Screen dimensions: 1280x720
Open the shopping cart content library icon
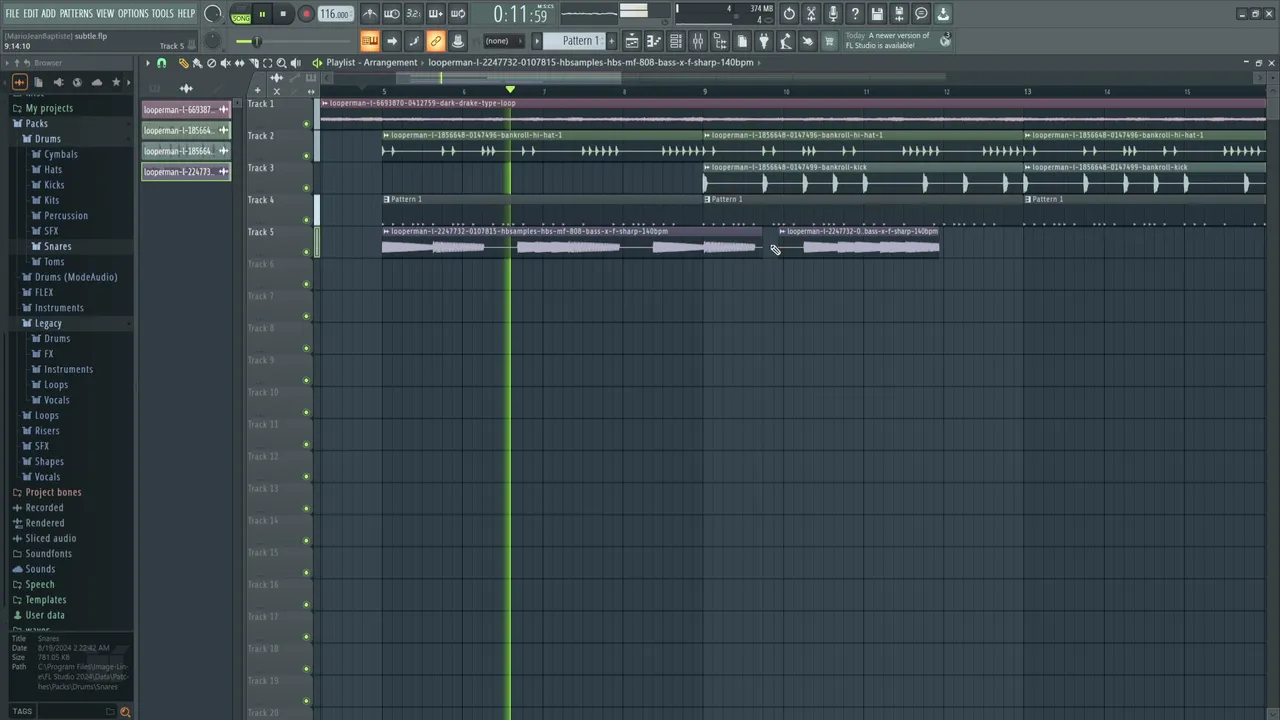829,41
